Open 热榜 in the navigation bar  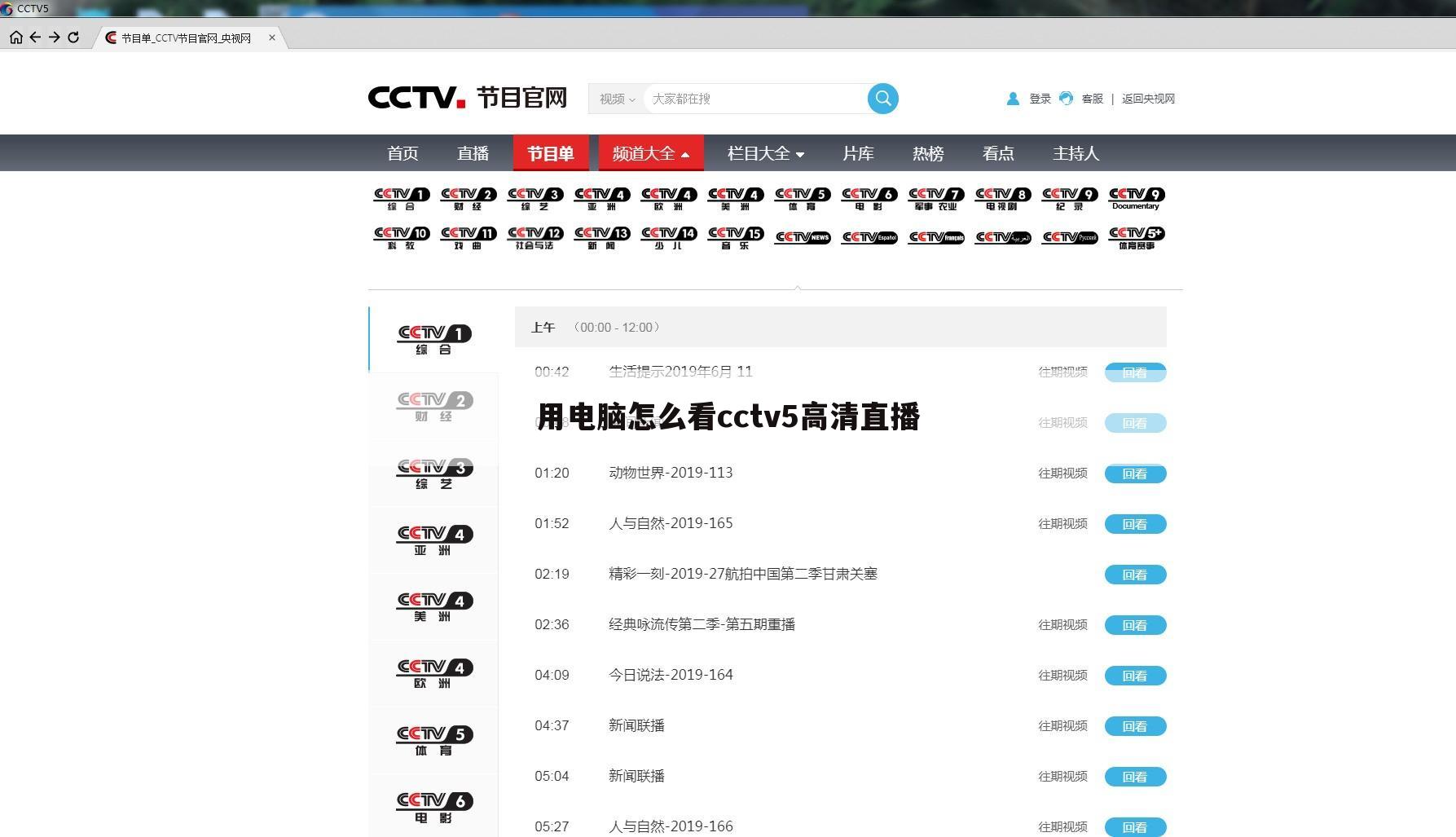[x=928, y=153]
